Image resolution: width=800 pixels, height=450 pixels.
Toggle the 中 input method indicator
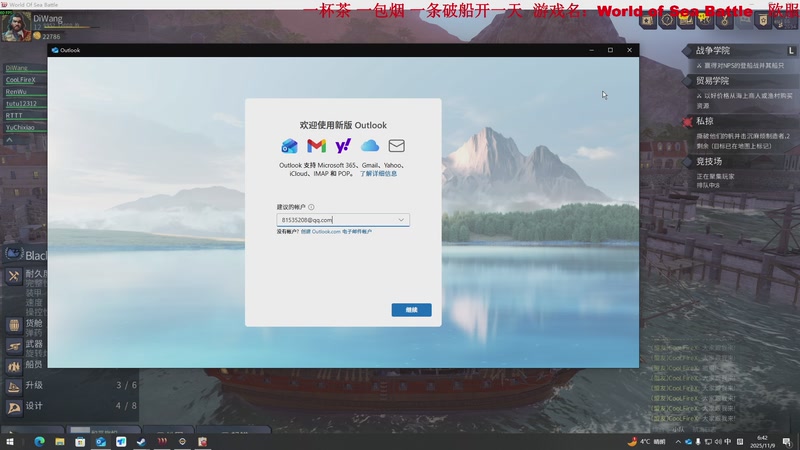point(728,442)
